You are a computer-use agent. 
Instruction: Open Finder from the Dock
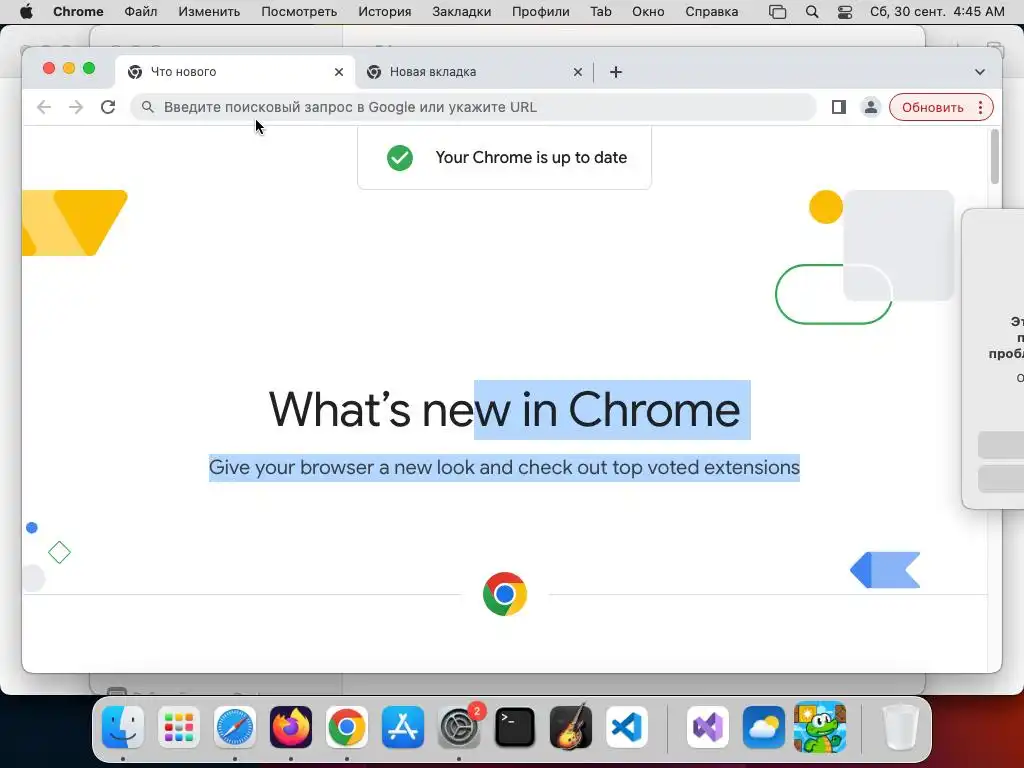coord(123,727)
